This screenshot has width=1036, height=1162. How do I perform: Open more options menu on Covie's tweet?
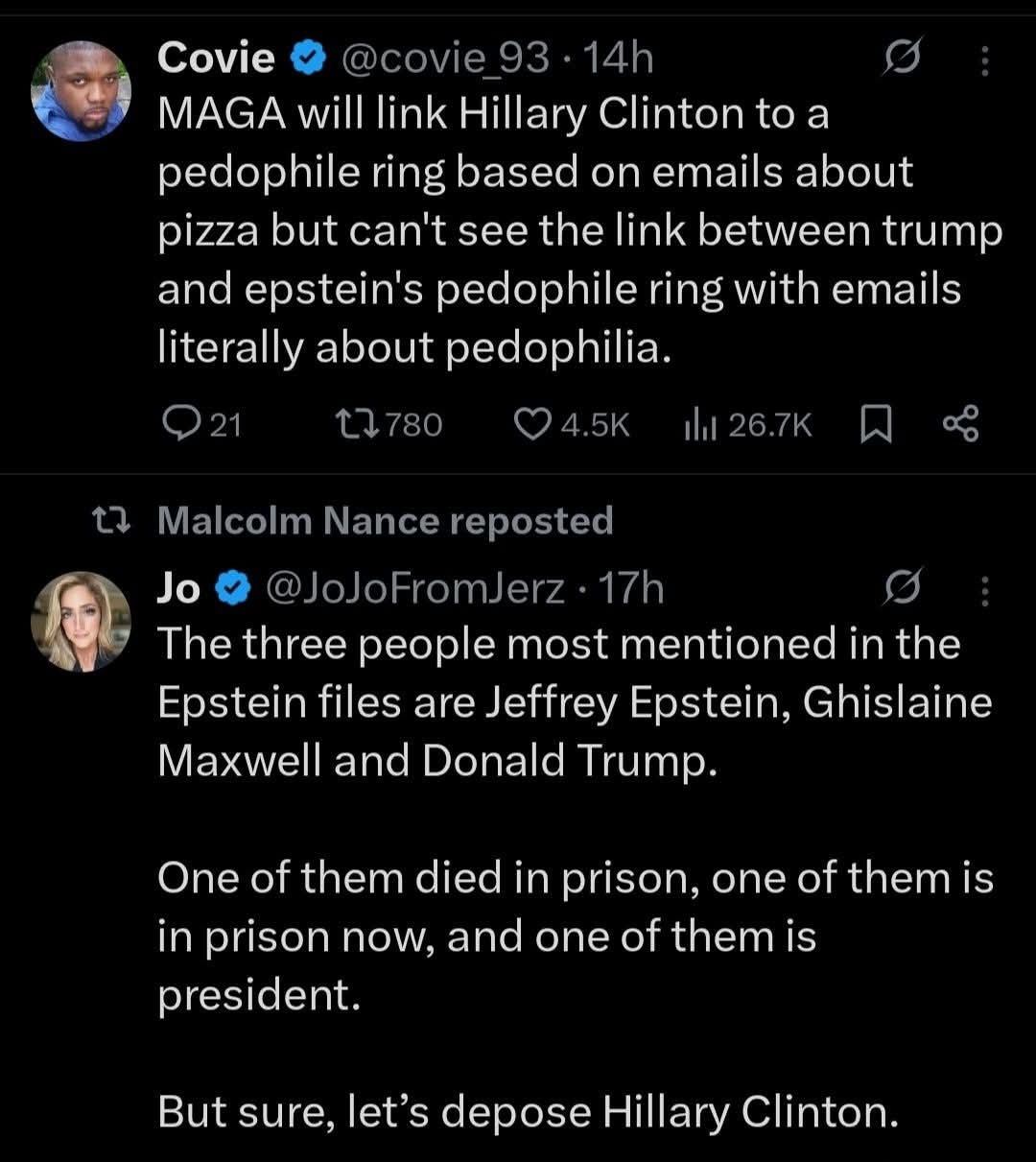[984, 60]
